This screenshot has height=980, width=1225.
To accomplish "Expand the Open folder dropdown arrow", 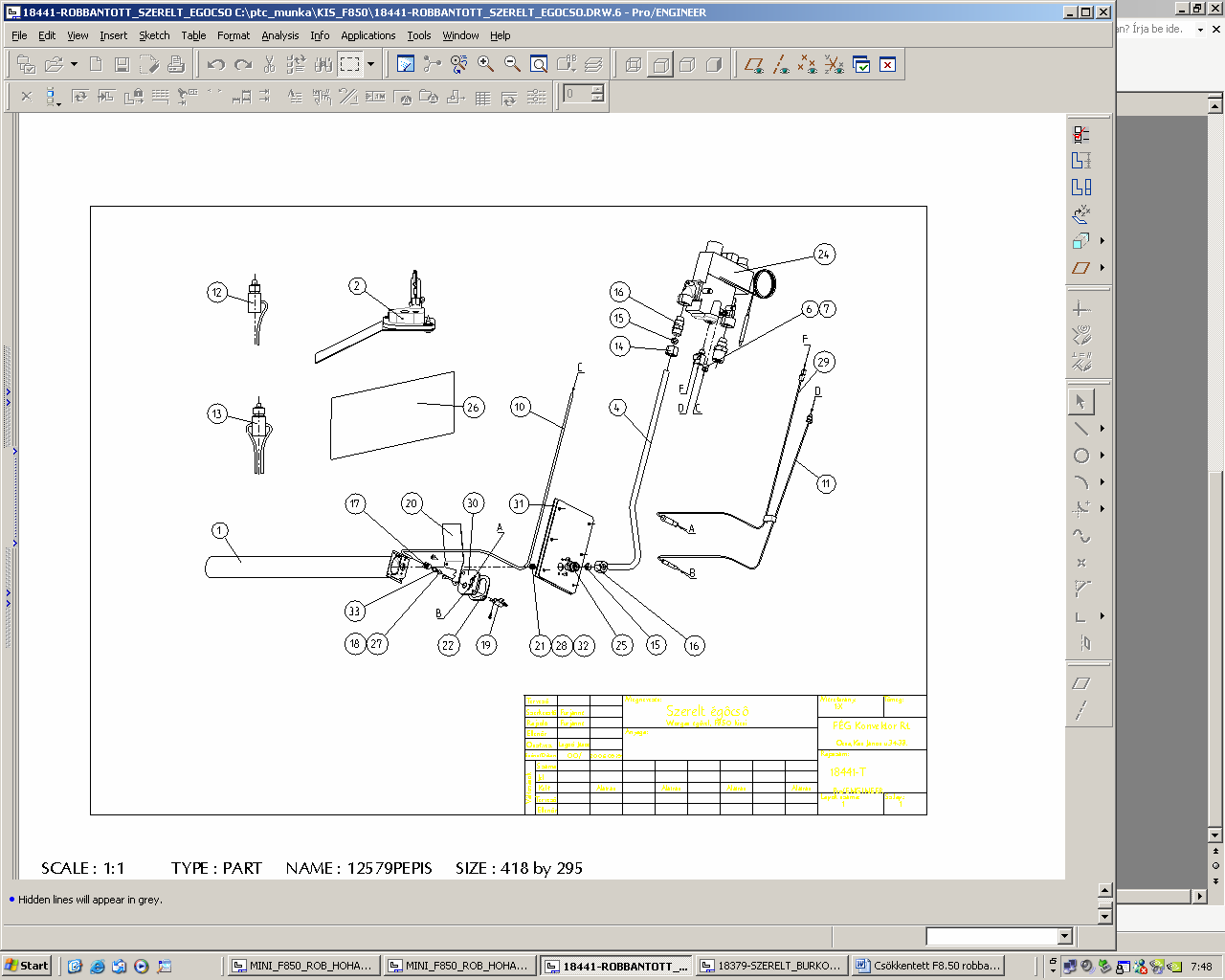I will pyautogui.click(x=74, y=64).
